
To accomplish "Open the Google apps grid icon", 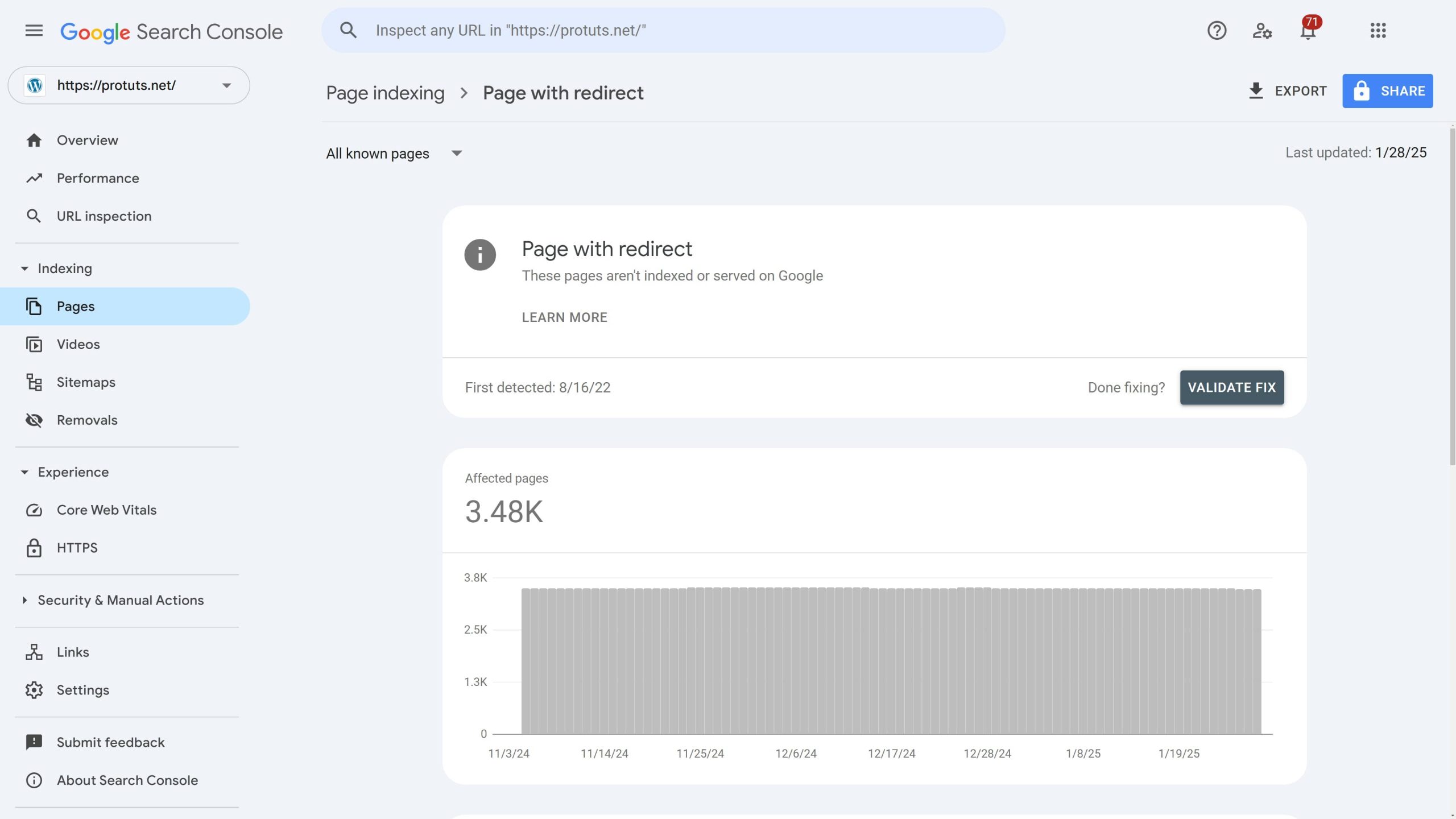I will pos(1378,31).
